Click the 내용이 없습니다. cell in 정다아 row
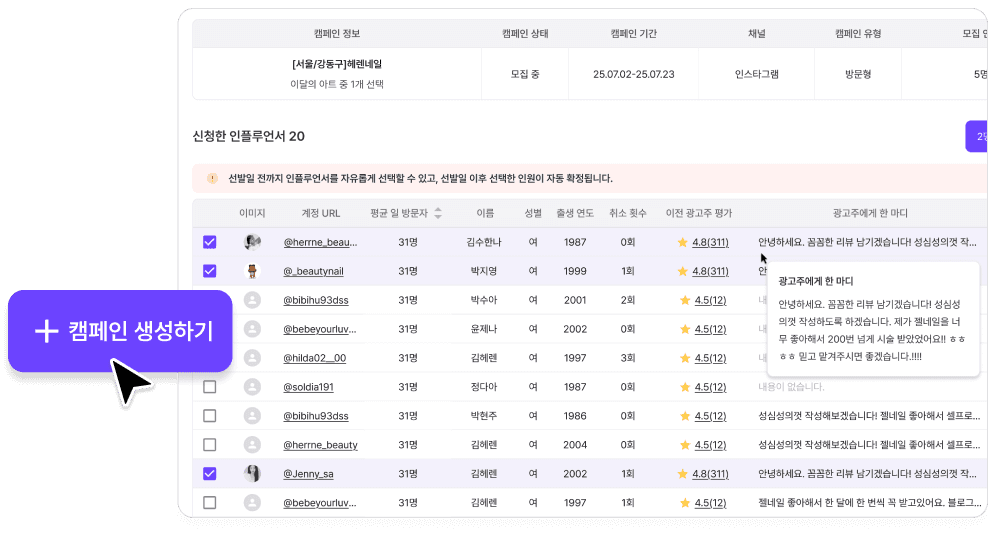Screen dimensions: 1004x542 (791, 387)
